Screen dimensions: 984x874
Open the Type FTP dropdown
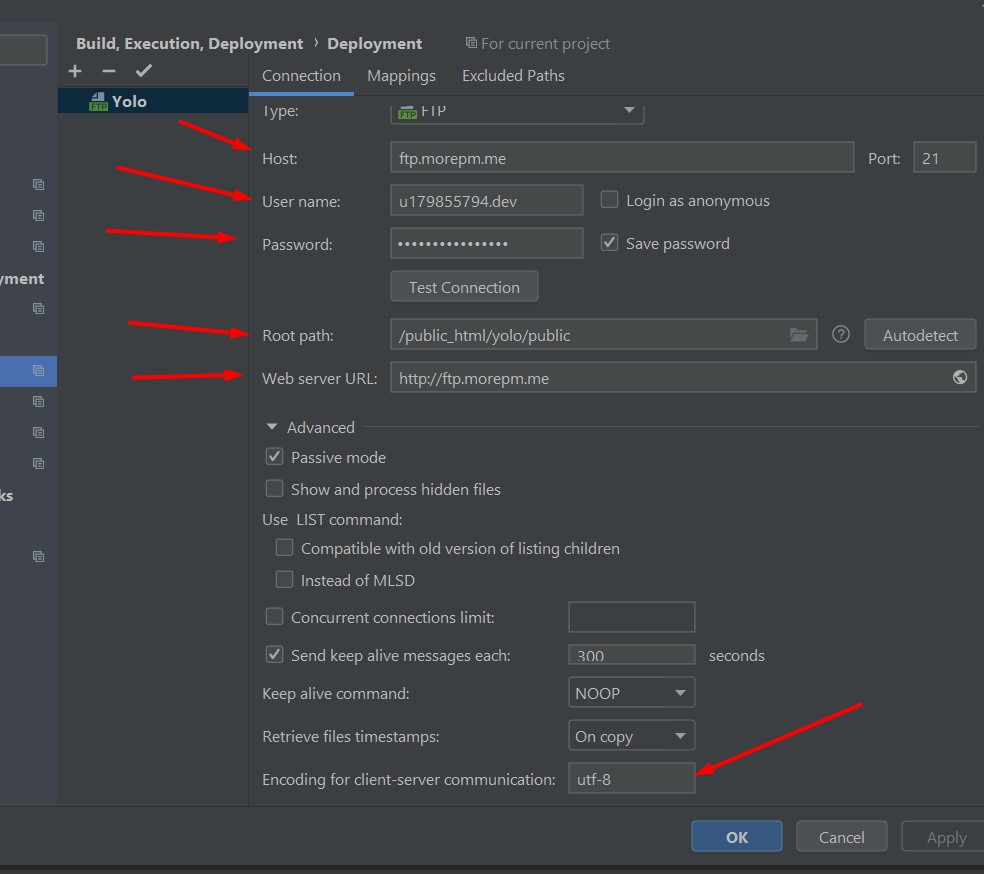pos(516,111)
